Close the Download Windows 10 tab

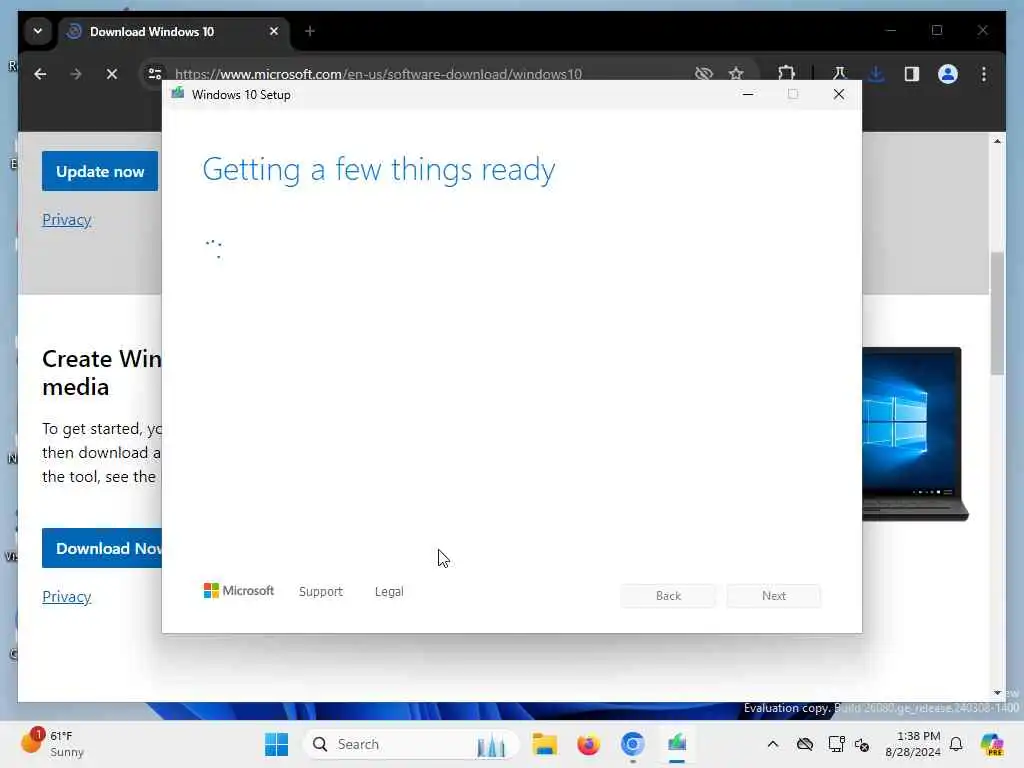[x=274, y=31]
